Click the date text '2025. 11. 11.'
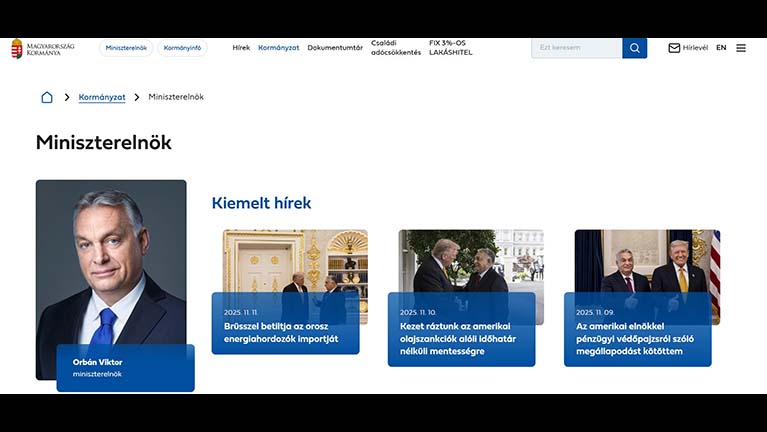Image resolution: width=767 pixels, height=432 pixels. pyautogui.click(x=241, y=312)
